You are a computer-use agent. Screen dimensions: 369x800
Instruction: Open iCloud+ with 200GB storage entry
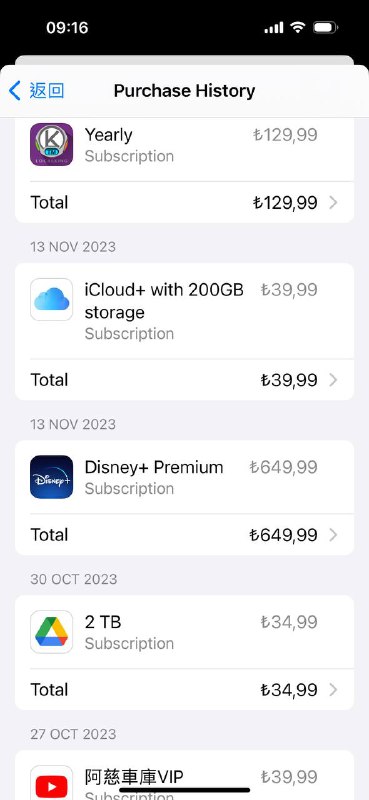(184, 311)
